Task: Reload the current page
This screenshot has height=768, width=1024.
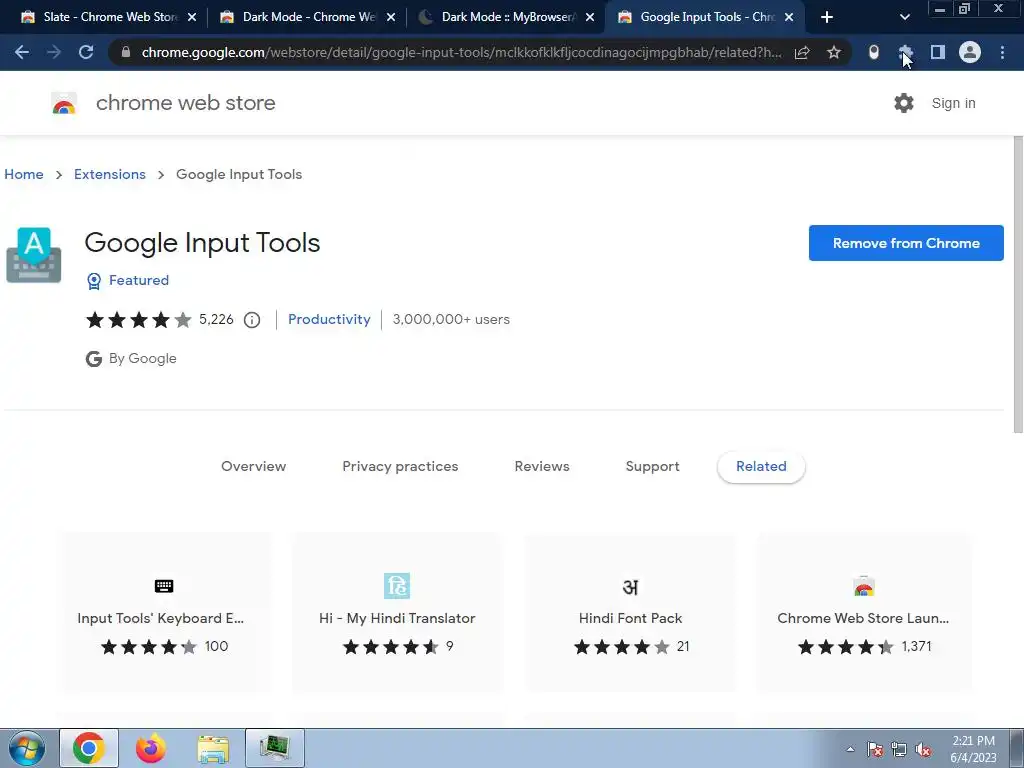Action: 86,52
